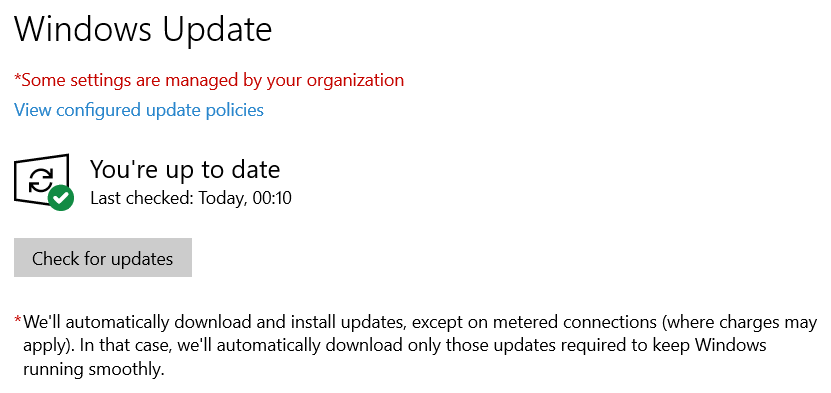831x393 pixels.
Task: Open View configured update policies link
Action: click(139, 110)
